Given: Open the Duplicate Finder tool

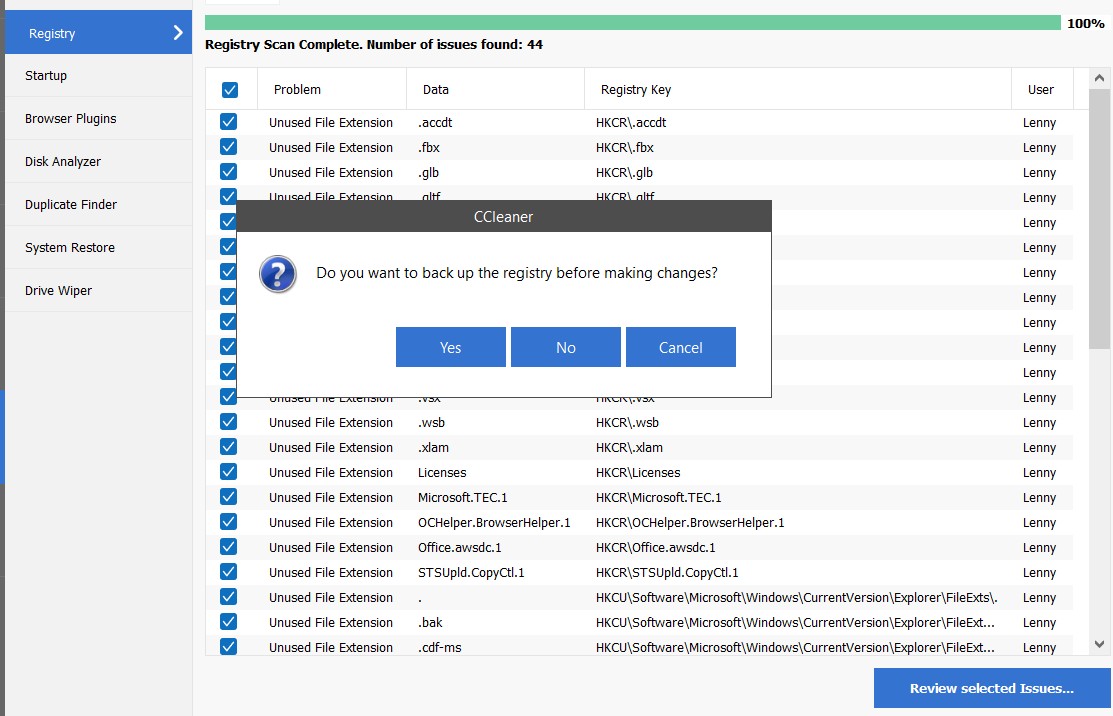Looking at the screenshot, I should (99, 204).
